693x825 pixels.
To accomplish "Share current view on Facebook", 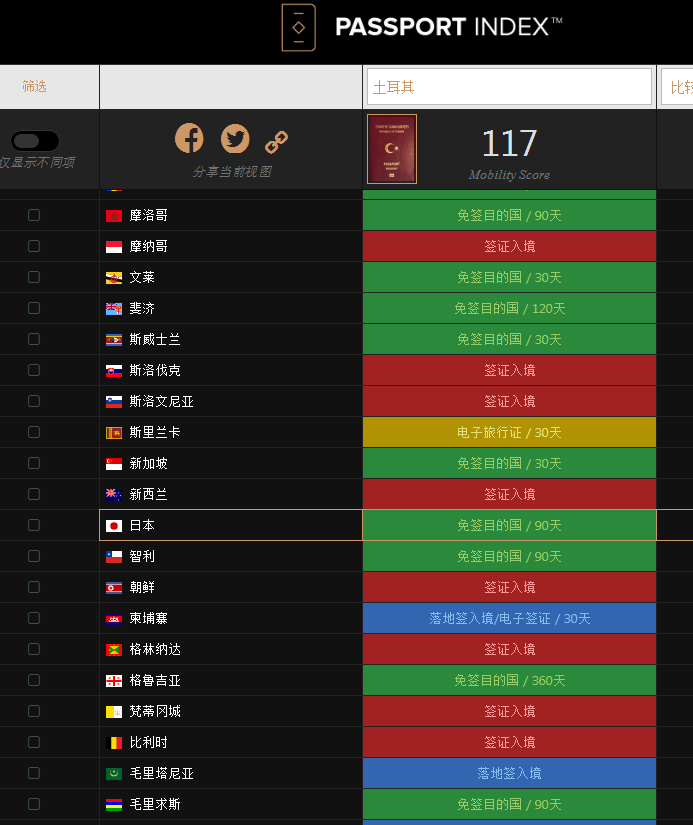I will (189, 139).
